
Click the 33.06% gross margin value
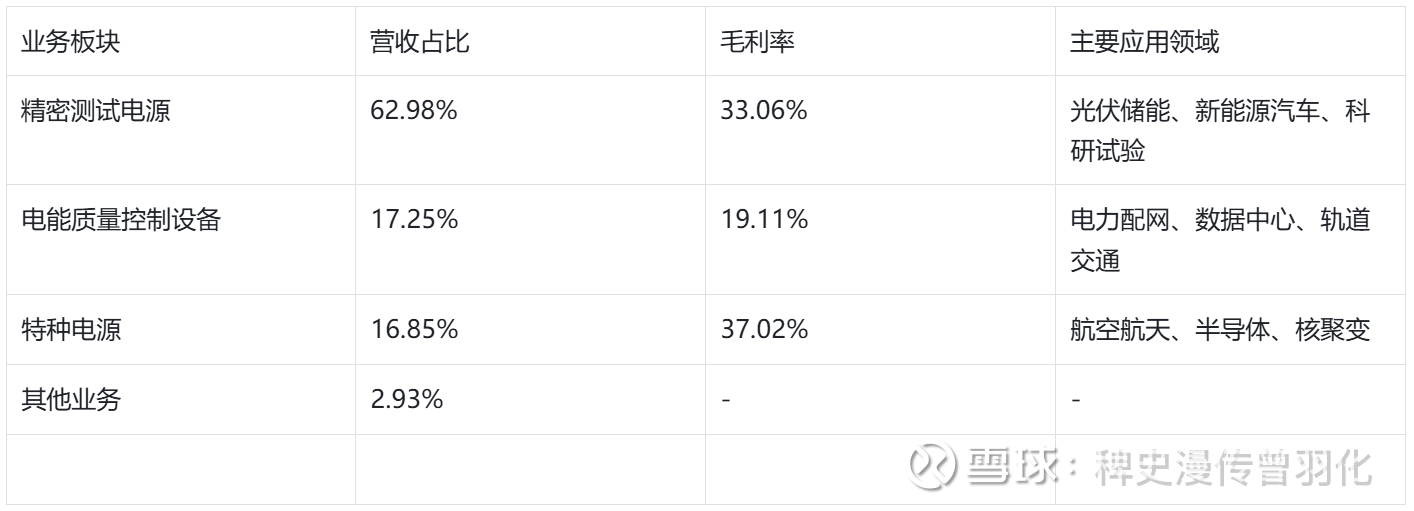[764, 111]
